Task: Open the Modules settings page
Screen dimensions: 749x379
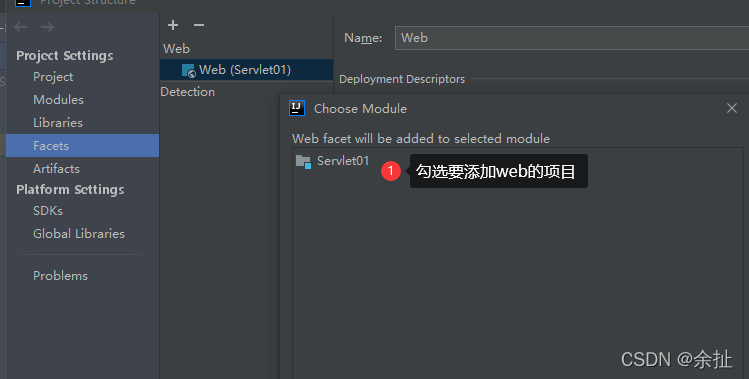Action: 58,100
